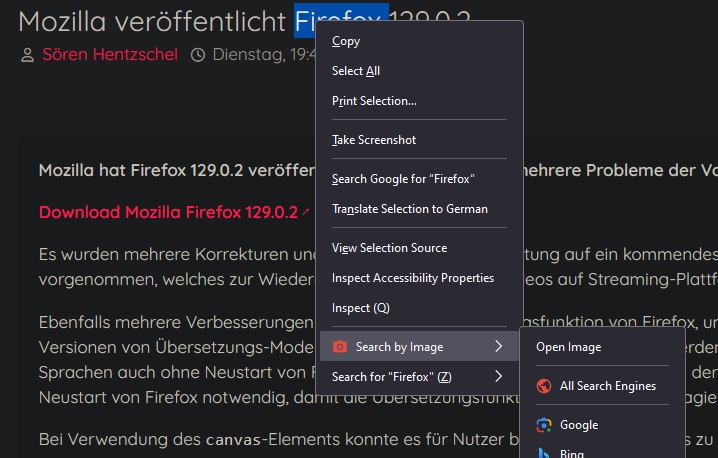
Task: Select Inspect Accessibility Properties
Action: (413, 278)
